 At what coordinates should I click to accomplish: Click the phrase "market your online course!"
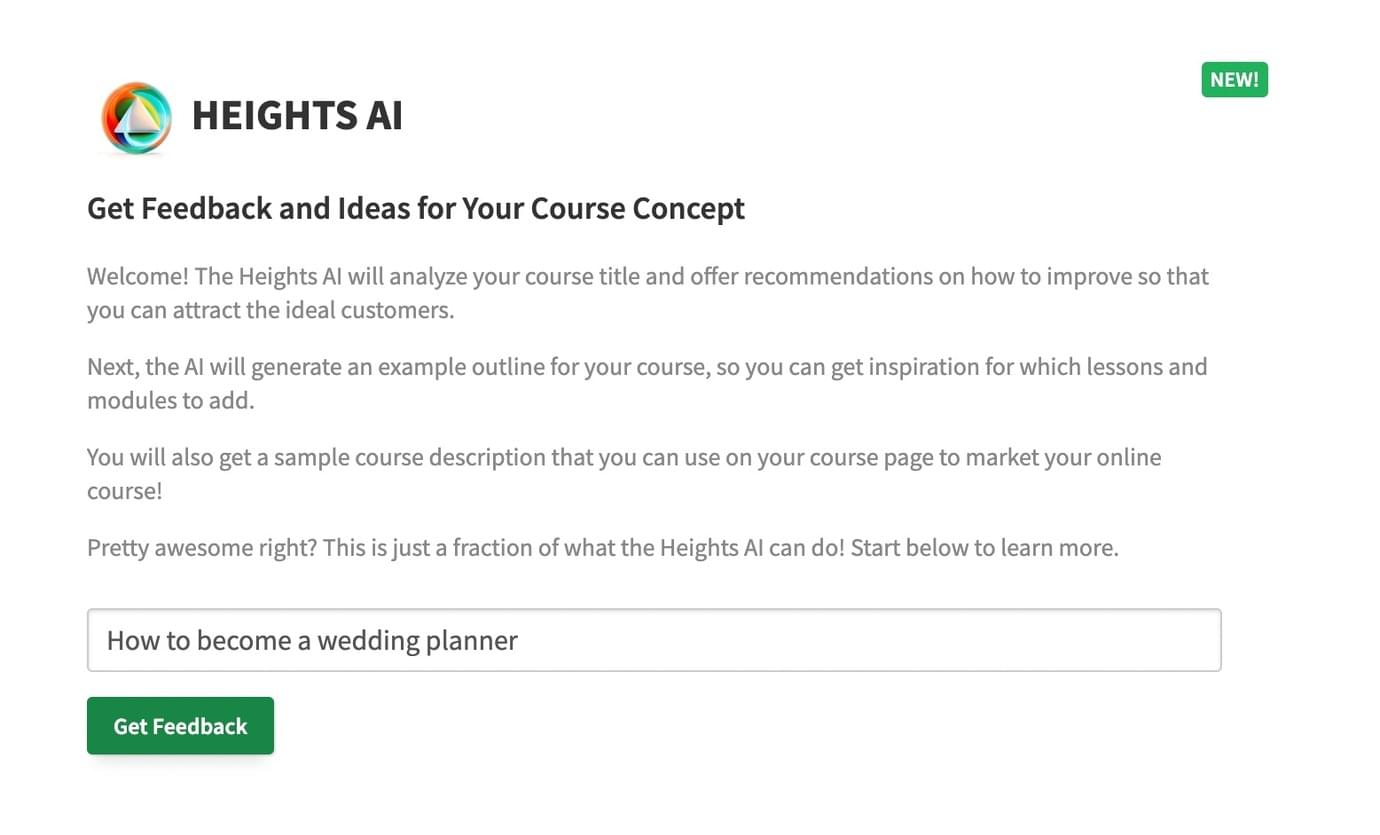click(x=624, y=474)
